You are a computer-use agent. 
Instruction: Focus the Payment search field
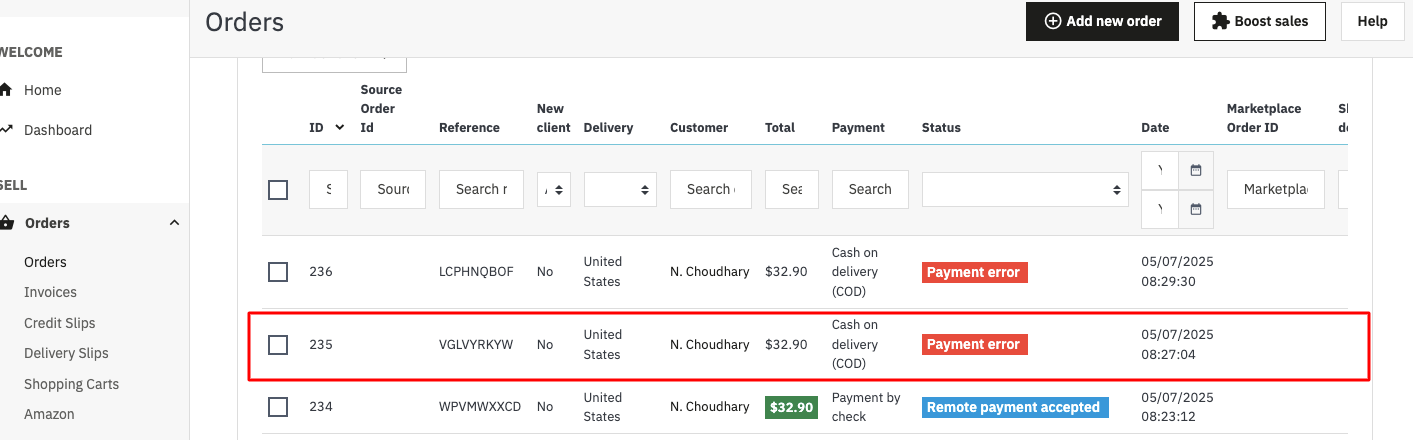[870, 189]
